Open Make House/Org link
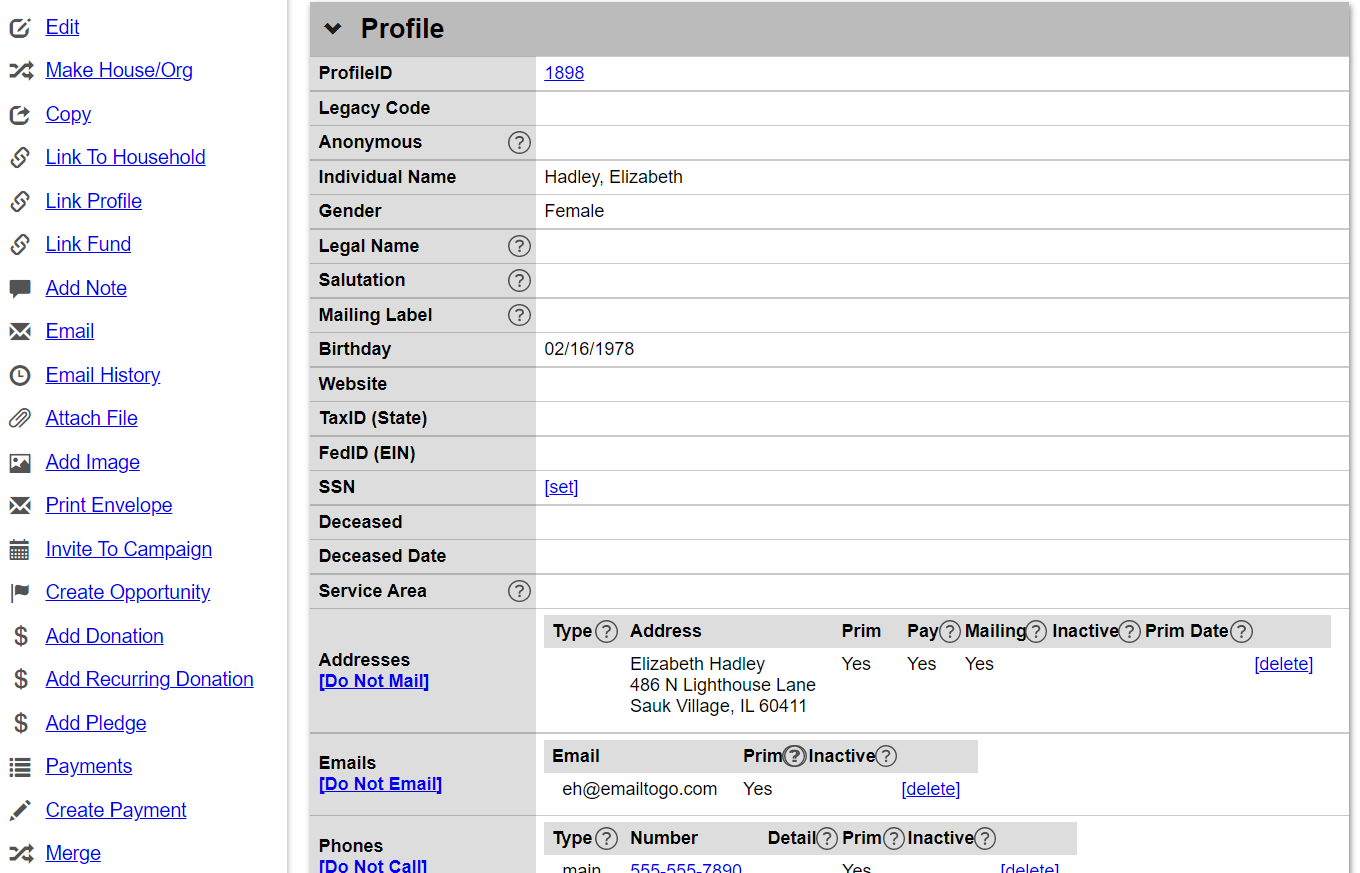The image size is (1360, 873). (119, 70)
